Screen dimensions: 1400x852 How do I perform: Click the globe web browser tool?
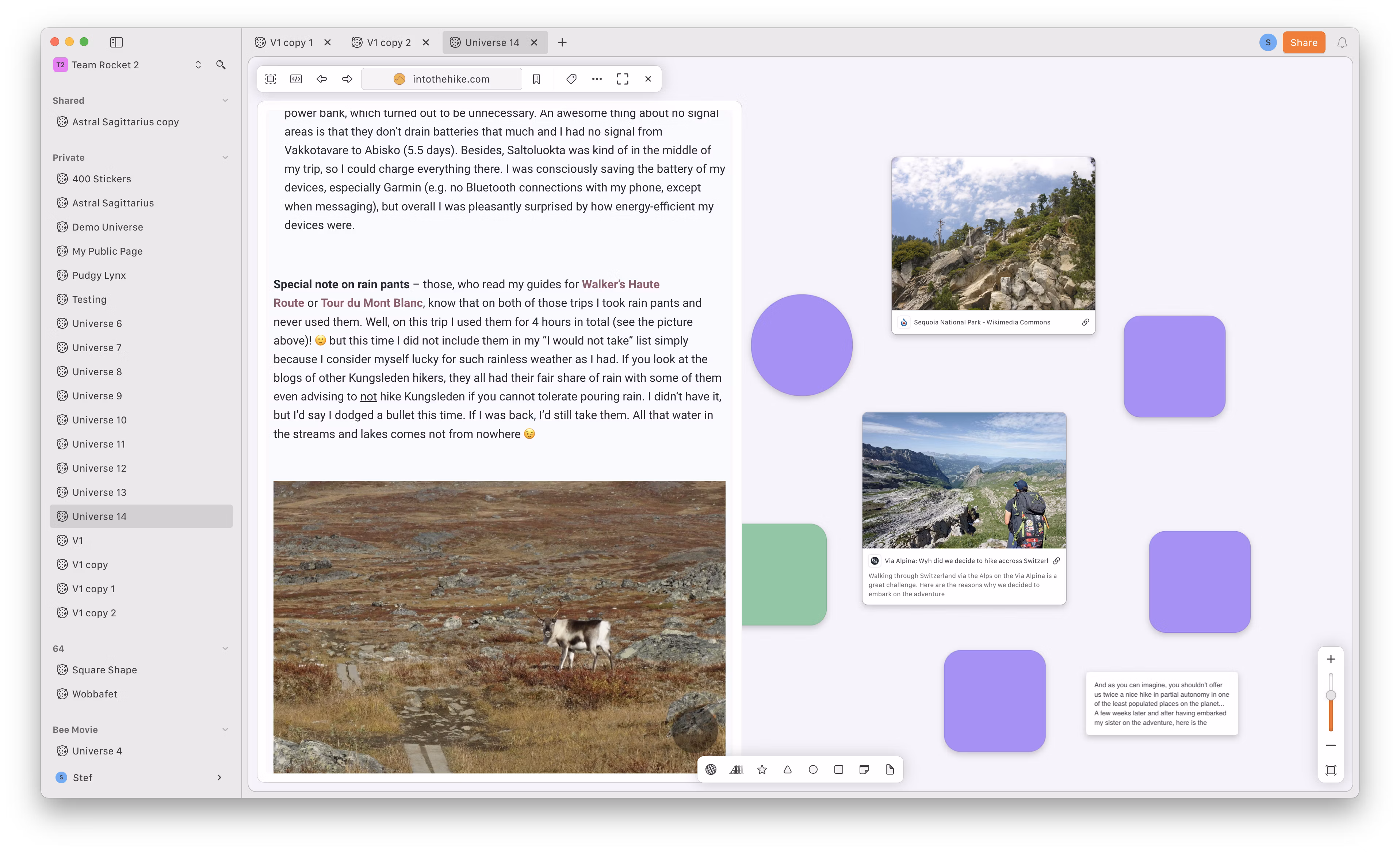711,769
